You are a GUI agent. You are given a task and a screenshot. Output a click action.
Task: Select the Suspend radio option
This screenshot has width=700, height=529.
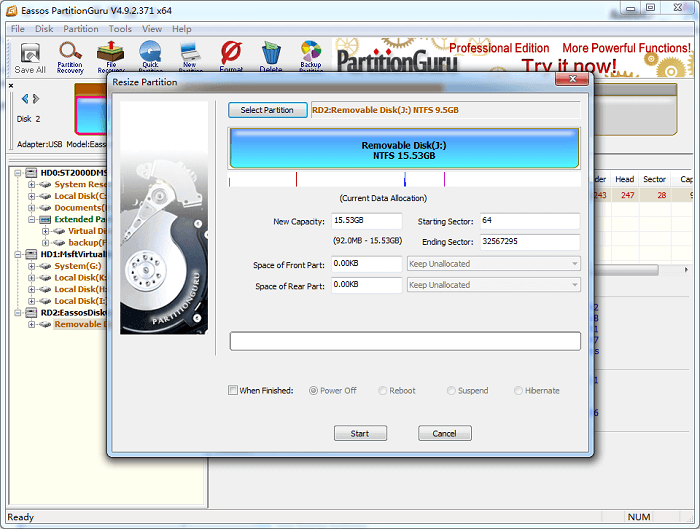(451, 391)
